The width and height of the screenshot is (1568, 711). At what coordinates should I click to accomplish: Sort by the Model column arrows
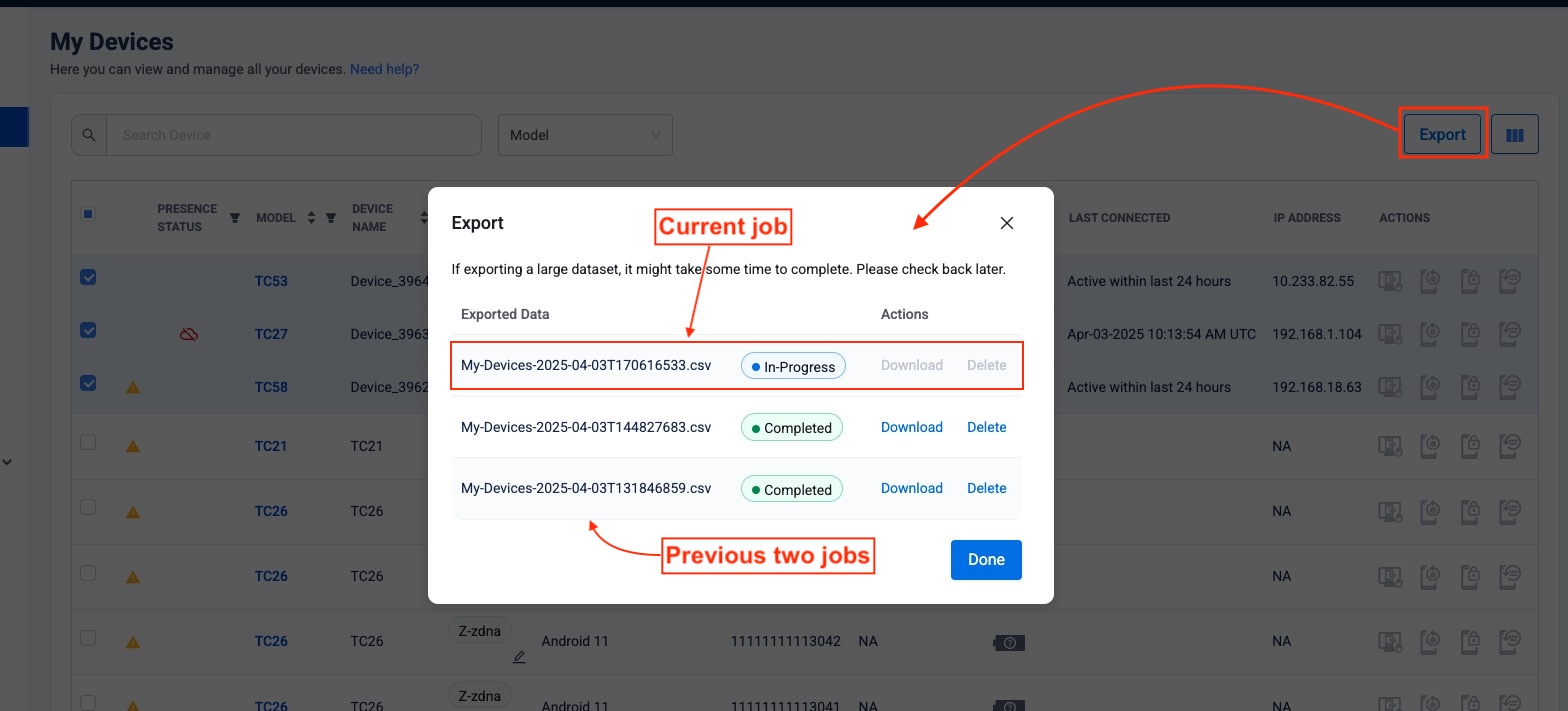pyautogui.click(x=311, y=218)
